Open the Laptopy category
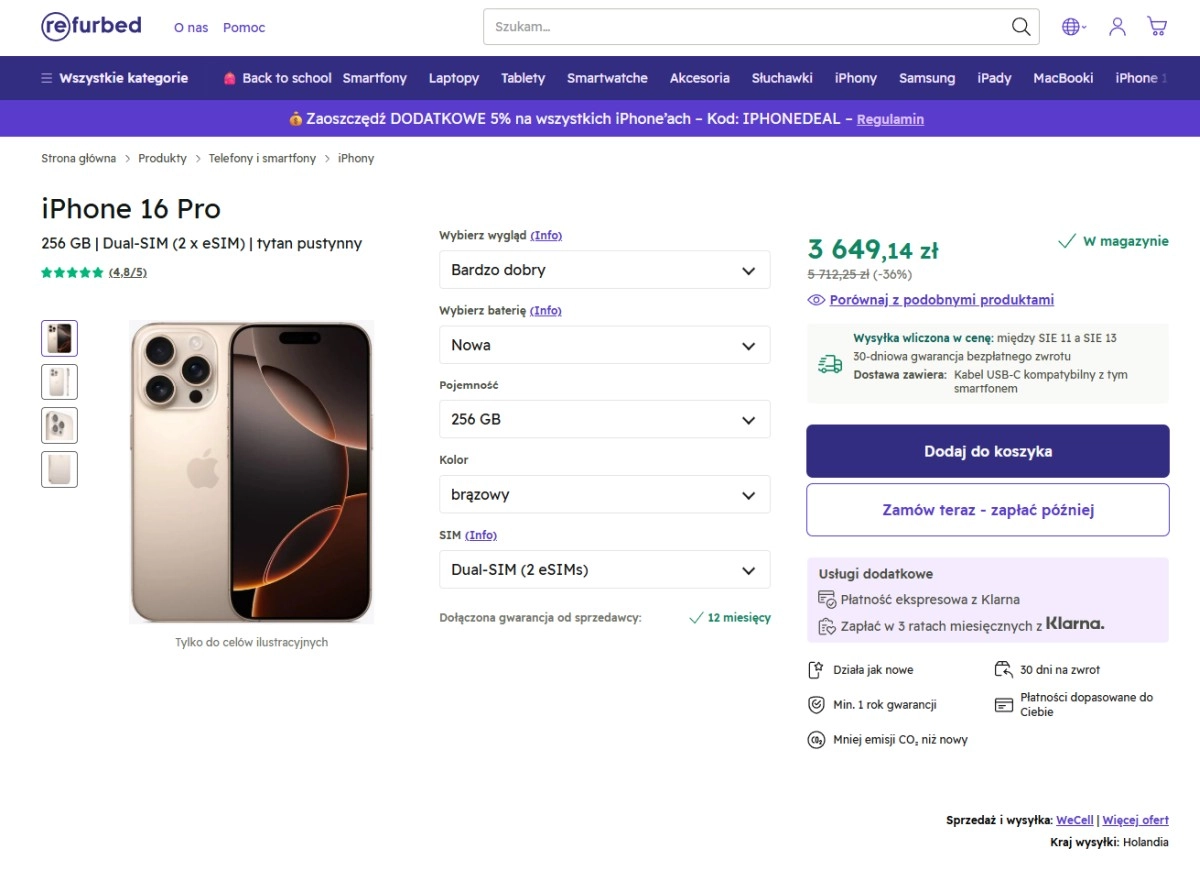Viewport: 1200px width, 870px height. pos(454,78)
